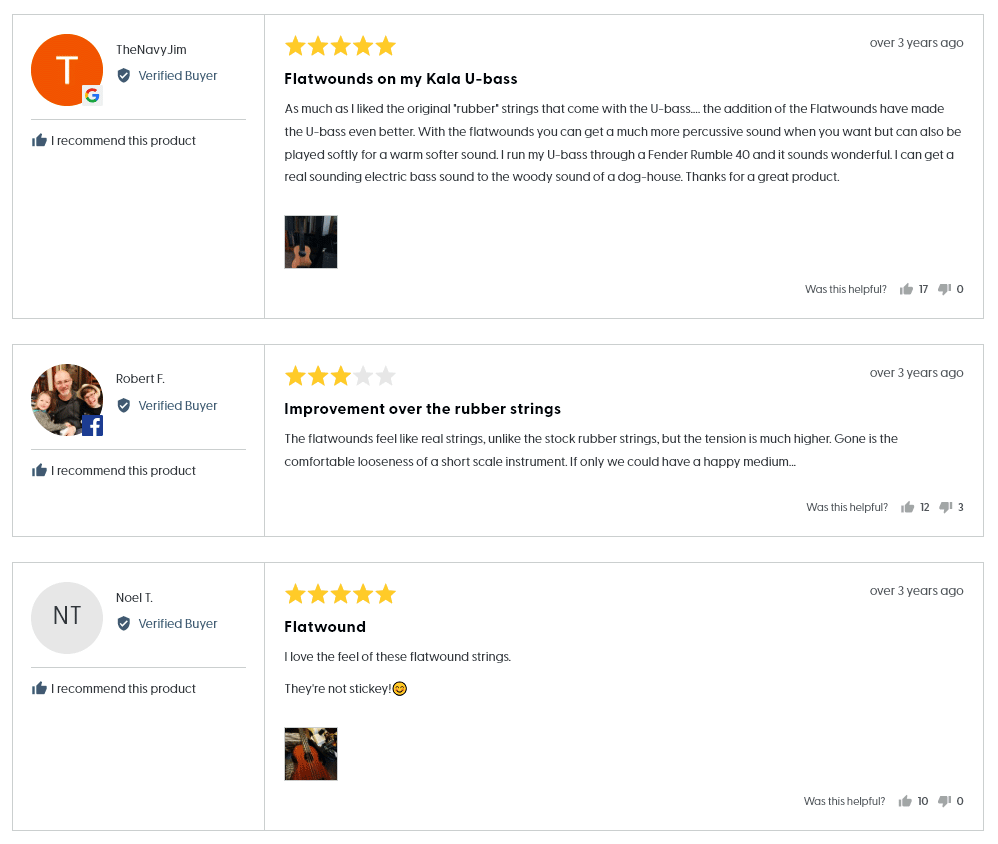Mark Noel T.'s review as helpful
The image size is (998, 844).
click(905, 802)
